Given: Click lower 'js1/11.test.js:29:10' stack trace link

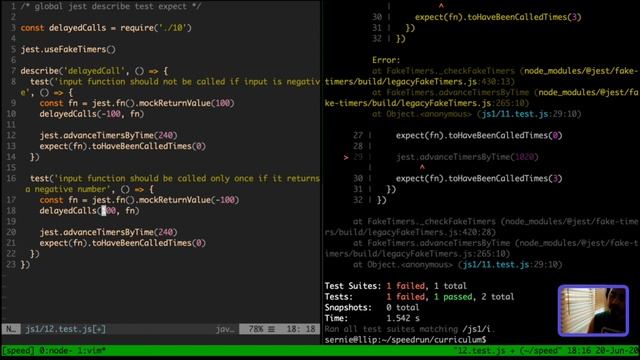Looking at the screenshot, I should click(x=512, y=264).
